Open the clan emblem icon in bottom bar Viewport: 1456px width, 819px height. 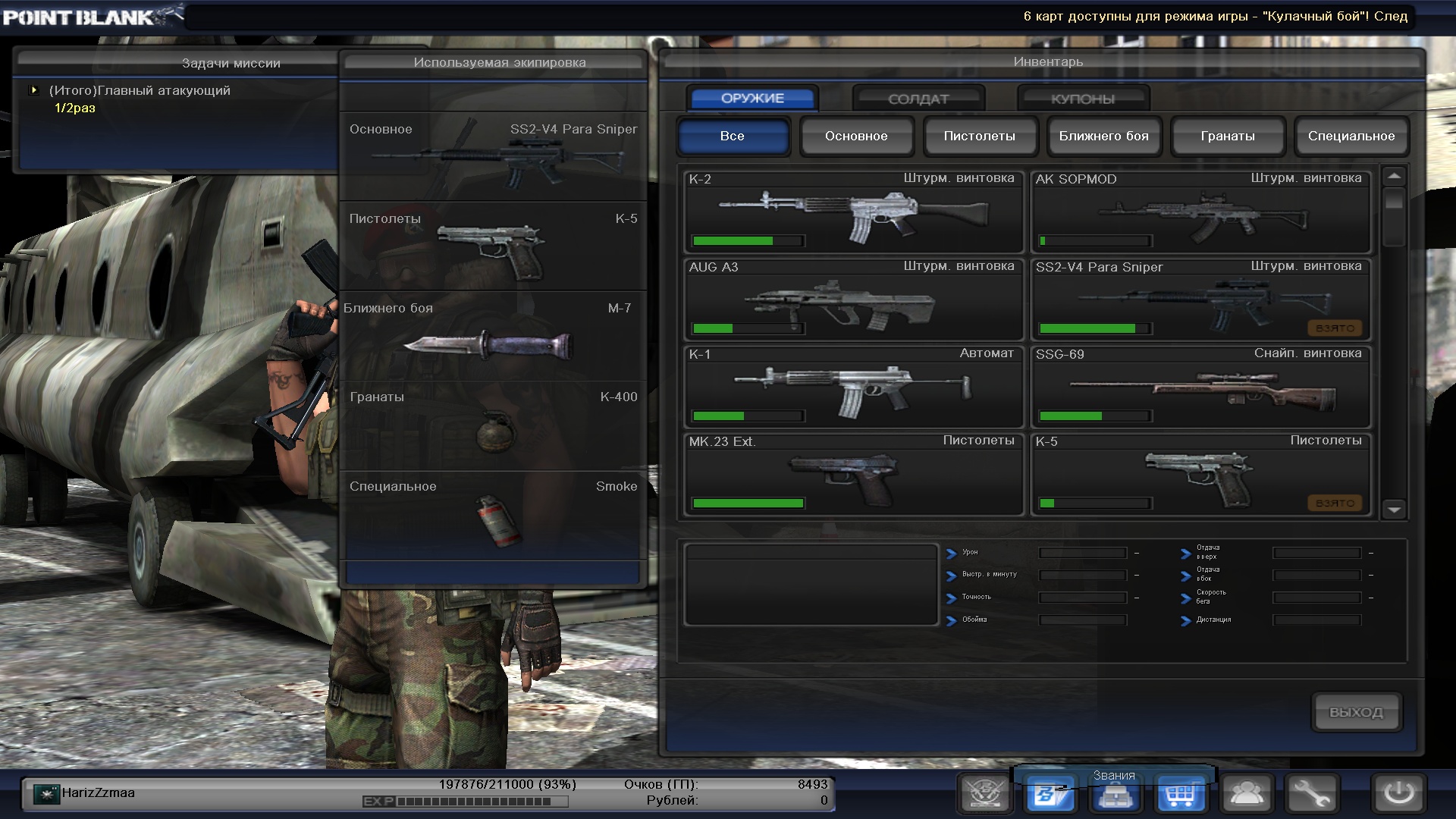coord(985,794)
